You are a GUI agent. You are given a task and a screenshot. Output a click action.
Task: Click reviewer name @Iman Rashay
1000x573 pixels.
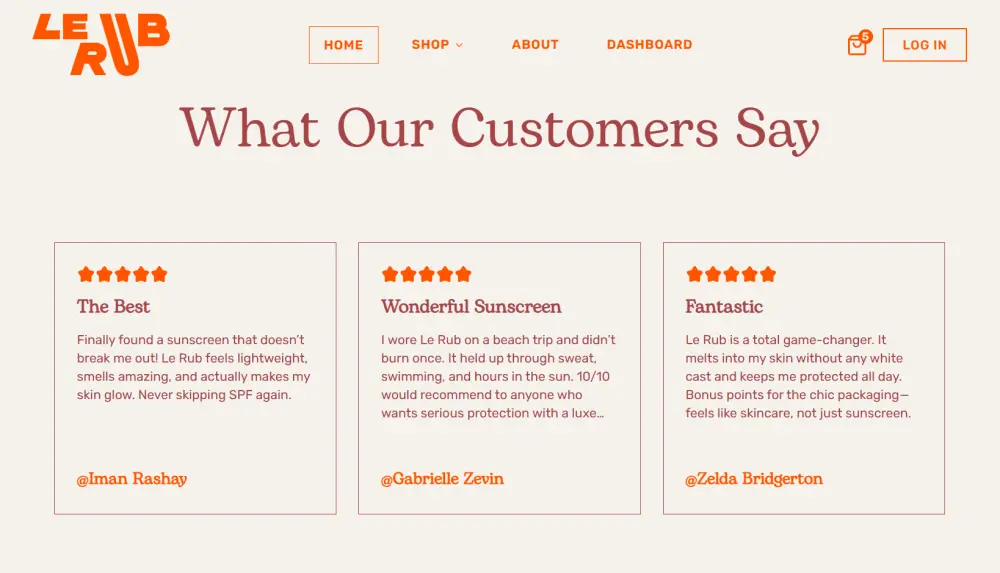point(132,479)
